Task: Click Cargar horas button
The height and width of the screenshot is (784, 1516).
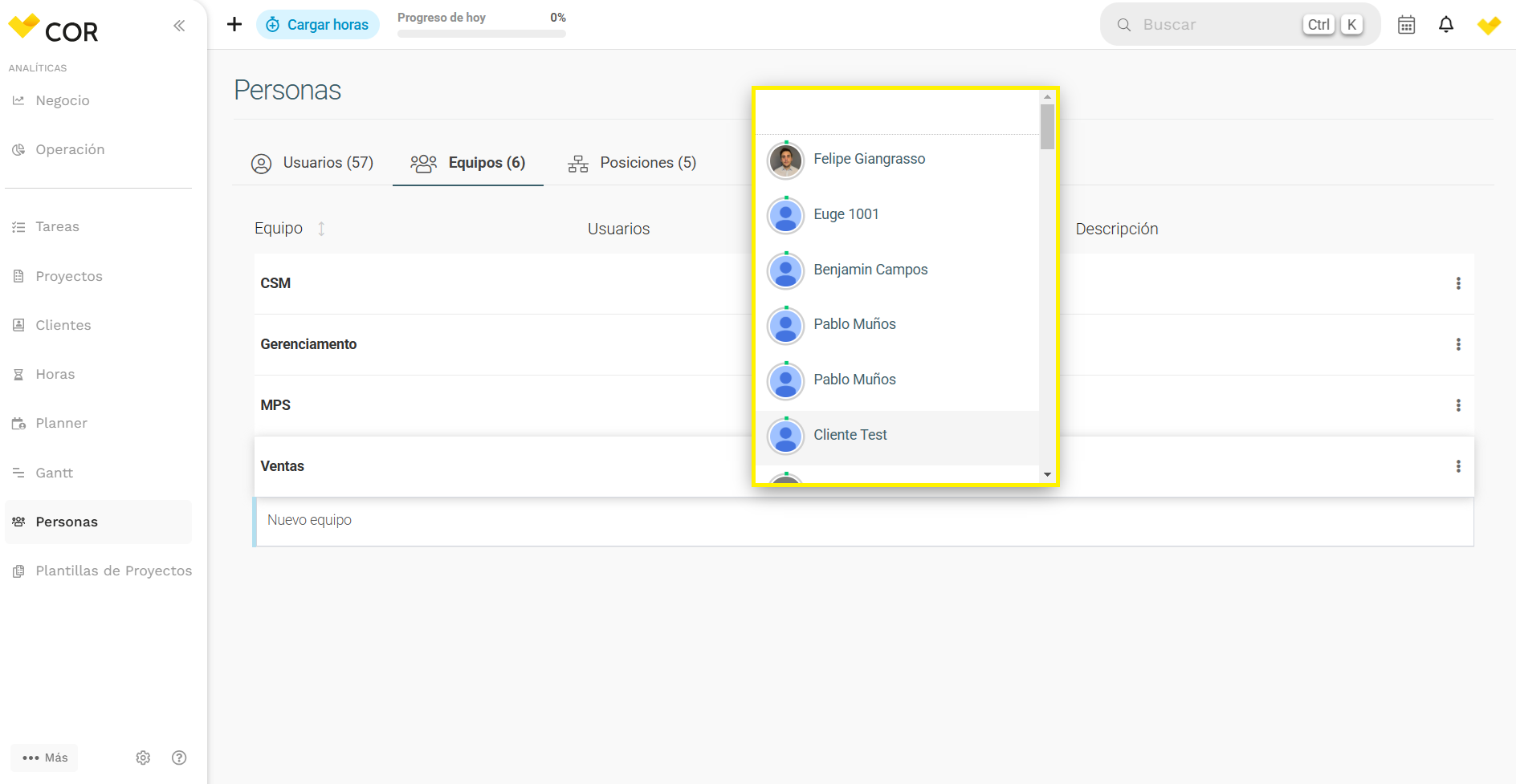Action: (x=318, y=25)
